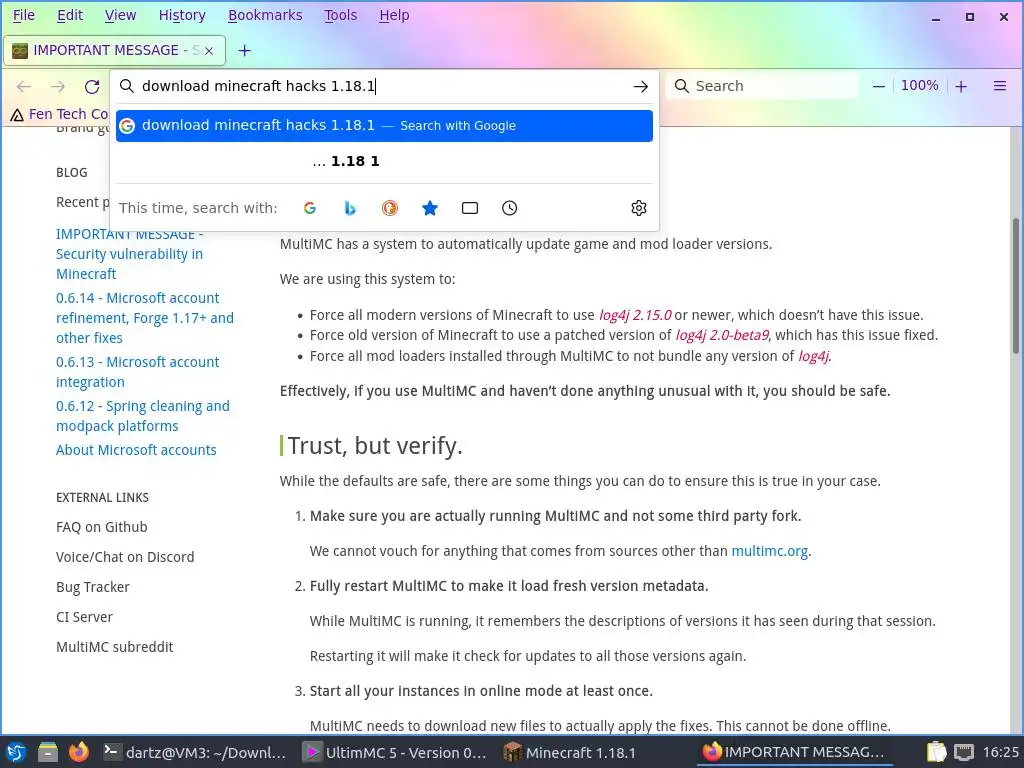Screen dimensions: 1024x768
Task: Open the CI Server link
Action: [x=84, y=617]
